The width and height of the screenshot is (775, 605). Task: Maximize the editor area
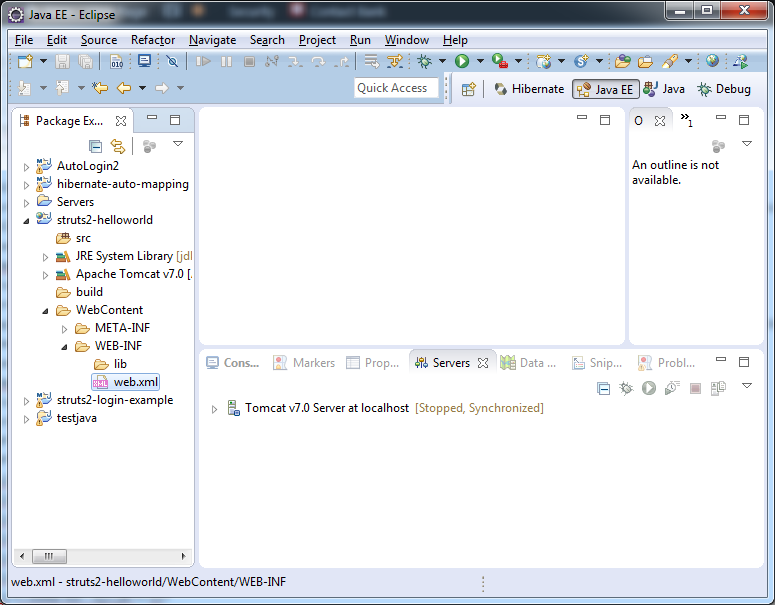pyautogui.click(x=604, y=120)
